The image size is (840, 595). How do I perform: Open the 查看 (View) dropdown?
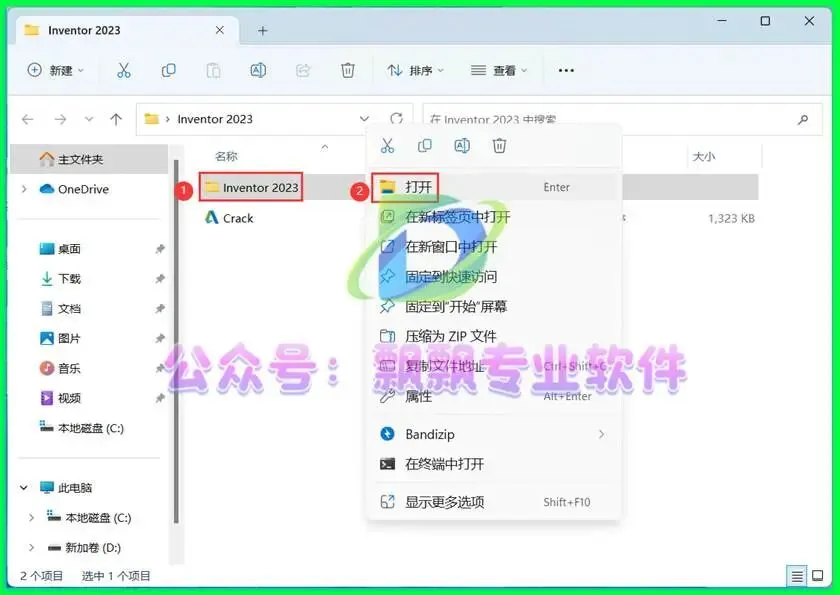(499, 70)
